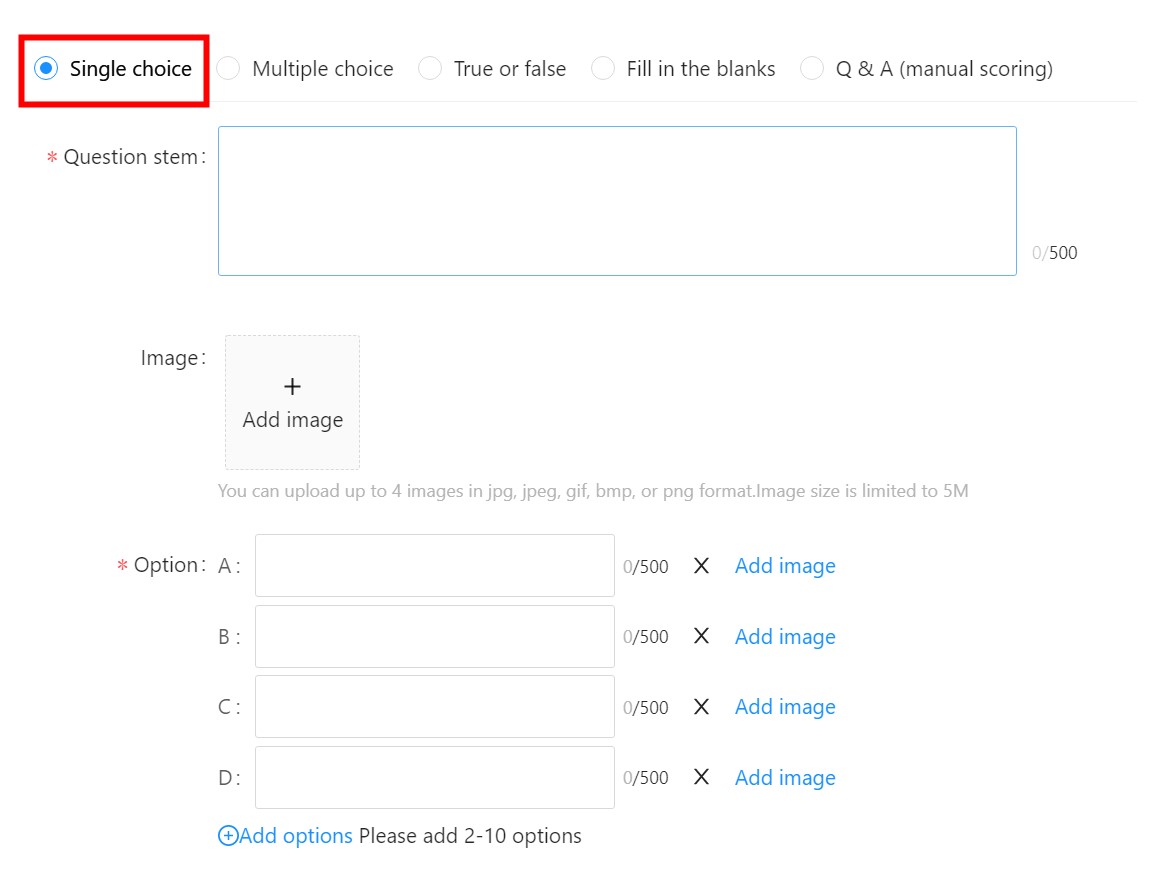Click Add image link for option C

click(785, 707)
